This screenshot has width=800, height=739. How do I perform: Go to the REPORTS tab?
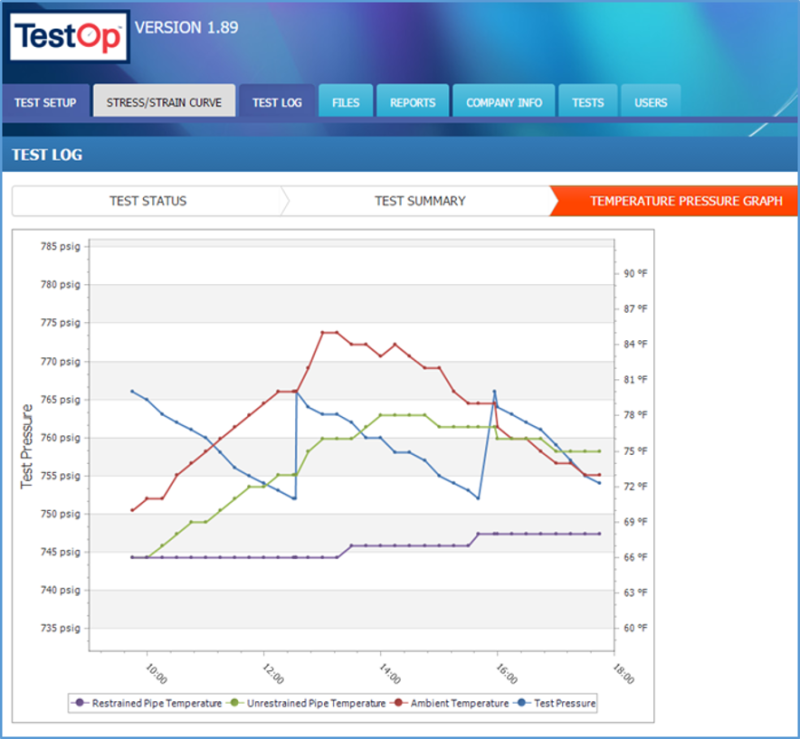pyautogui.click(x=413, y=101)
